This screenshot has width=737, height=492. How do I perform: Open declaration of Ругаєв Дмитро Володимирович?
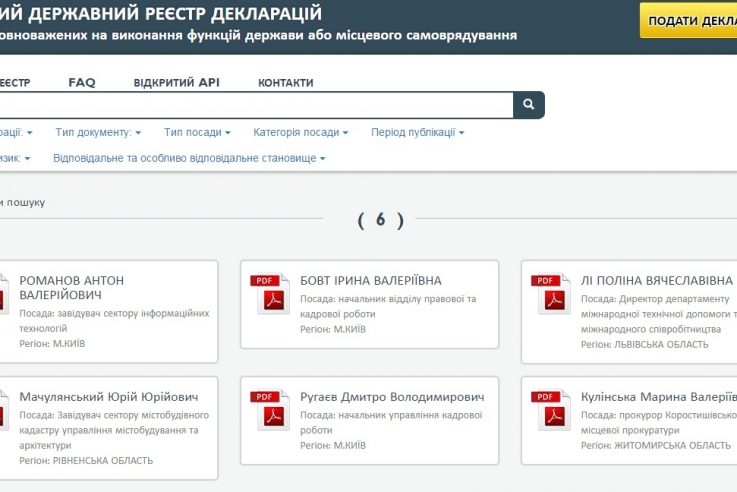392,397
